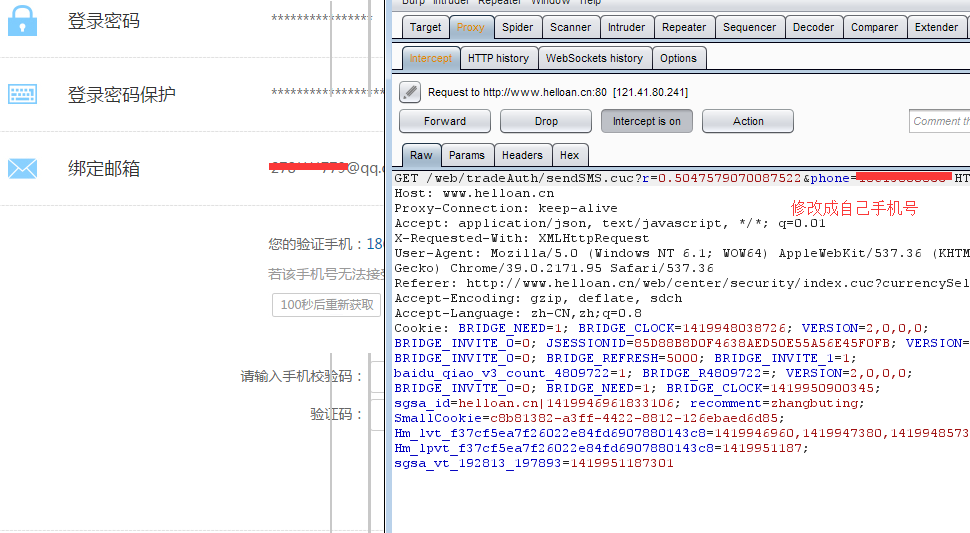Click the Accept-Language header line
Image resolution: width=970 pixels, height=533 pixels.
(x=518, y=313)
